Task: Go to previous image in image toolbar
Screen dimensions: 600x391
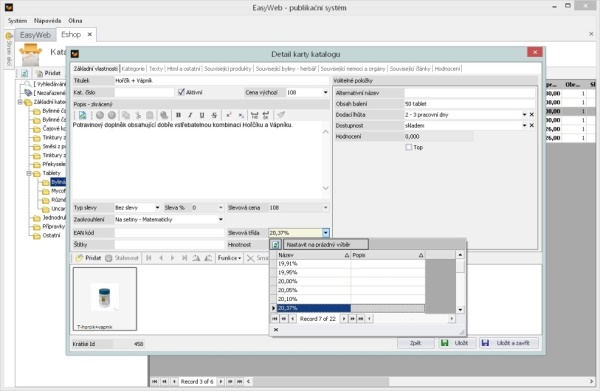Action: [161, 258]
